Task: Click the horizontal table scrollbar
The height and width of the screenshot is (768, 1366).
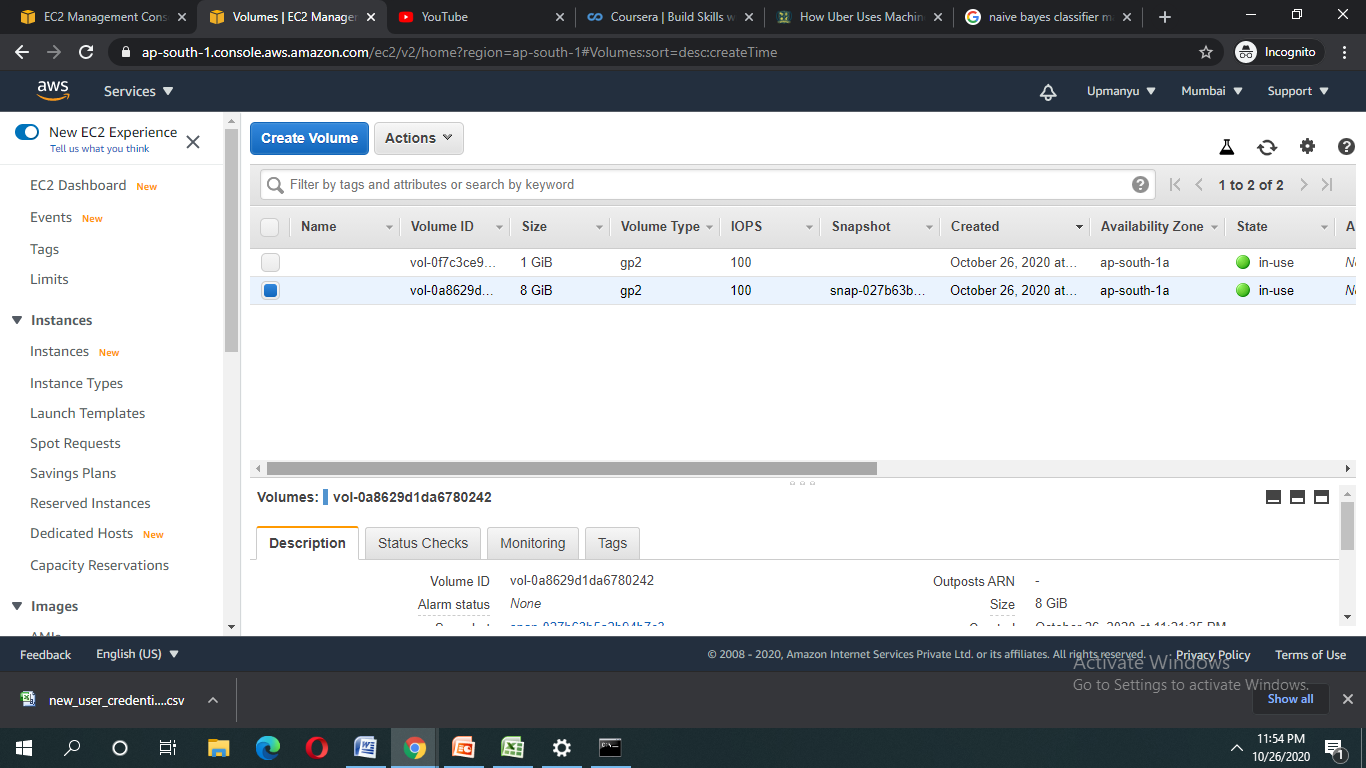Action: tap(571, 468)
